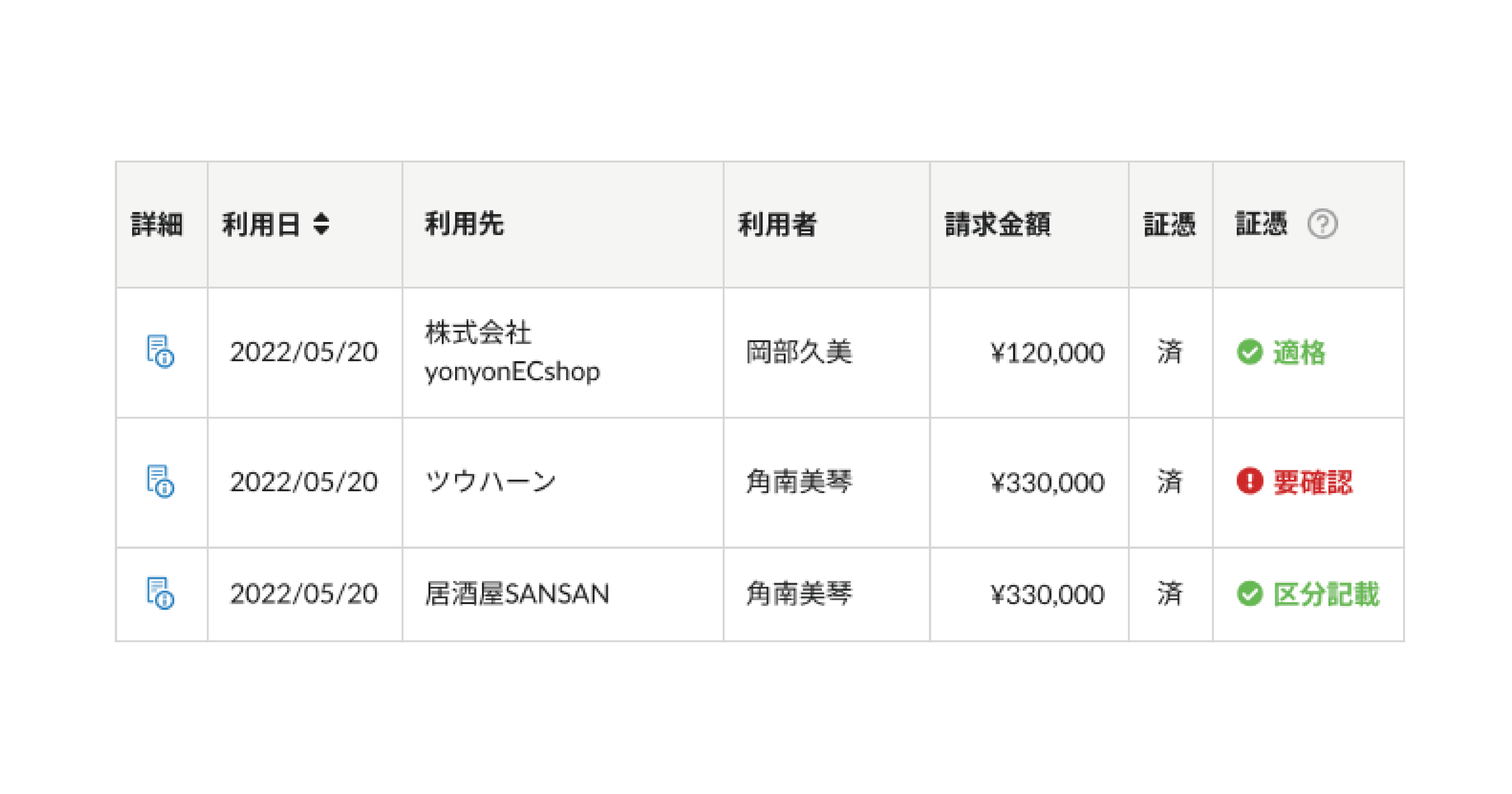Click the 利用先 column header

tap(464, 224)
